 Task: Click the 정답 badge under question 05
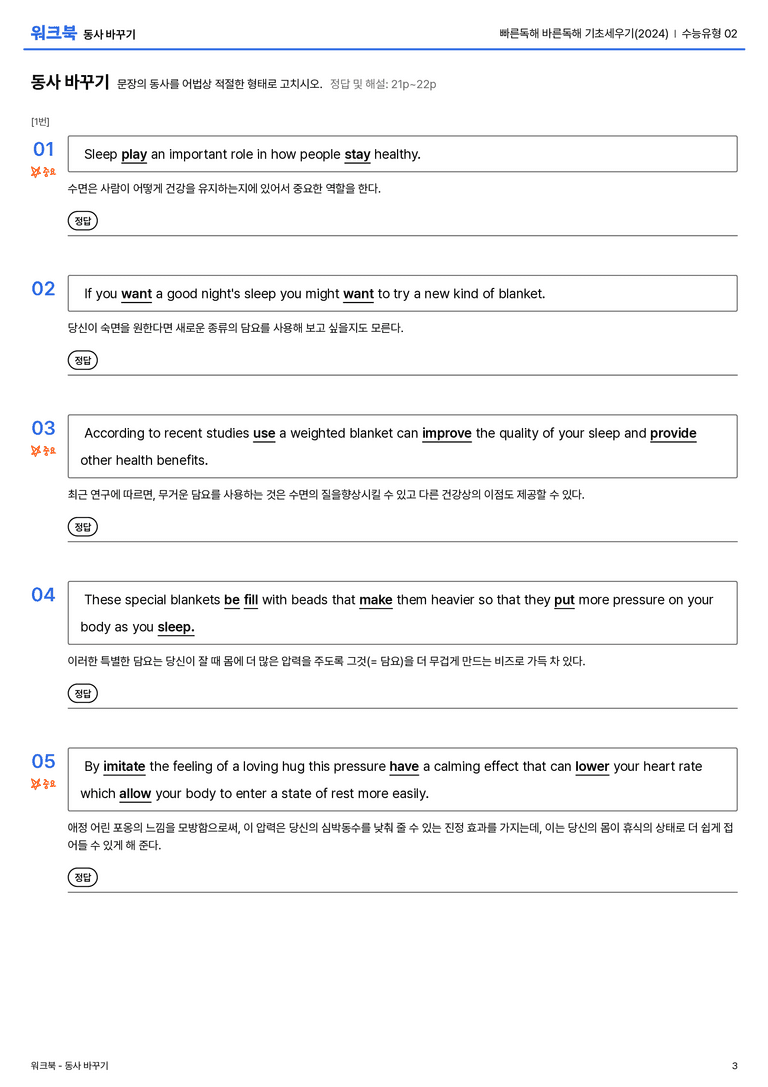coord(82,877)
